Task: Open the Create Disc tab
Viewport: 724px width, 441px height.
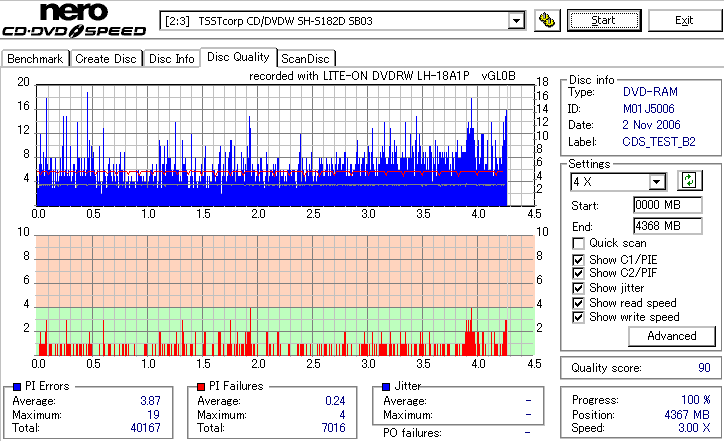Action: (106, 59)
